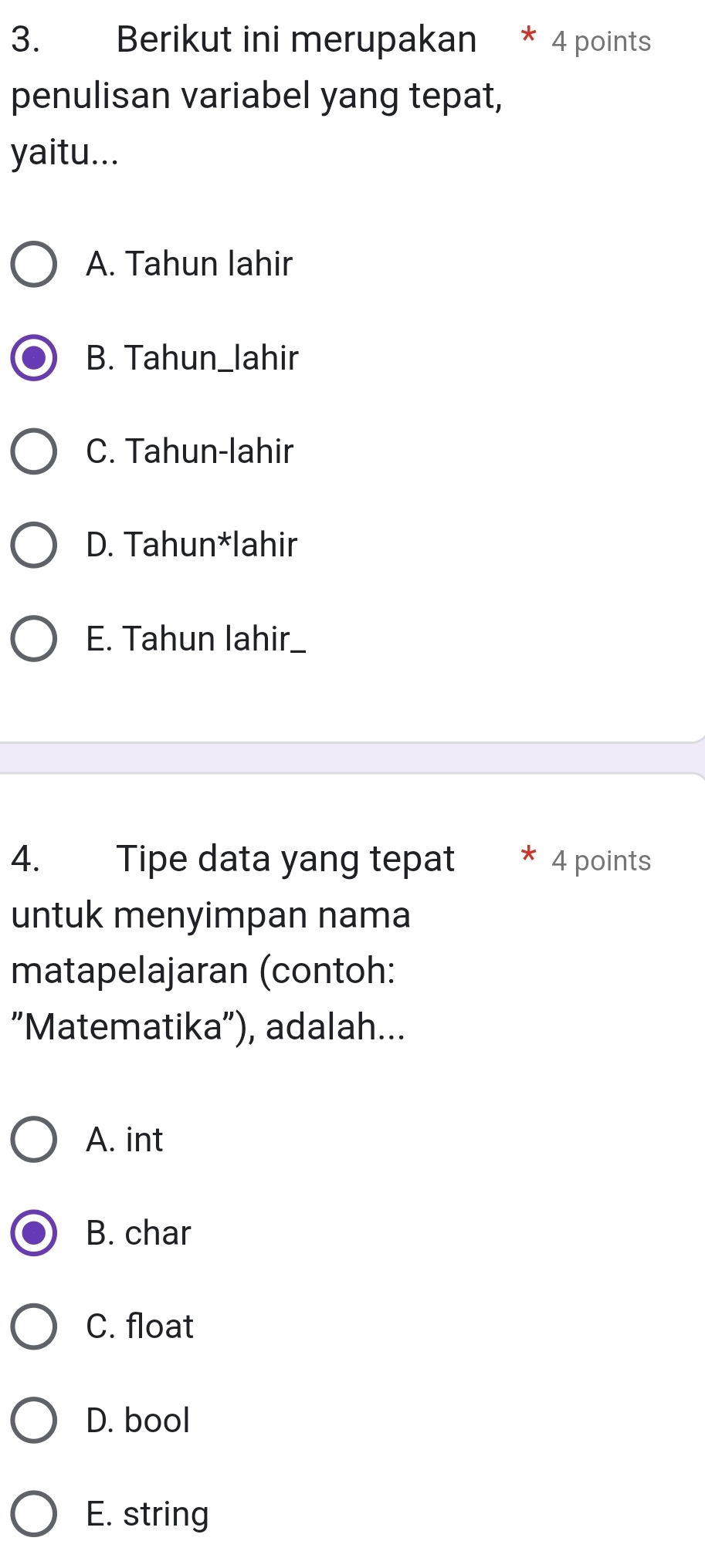Screen dimensions: 705x1568
Task: Pick the D. bool radio button
Action: (33, 1421)
